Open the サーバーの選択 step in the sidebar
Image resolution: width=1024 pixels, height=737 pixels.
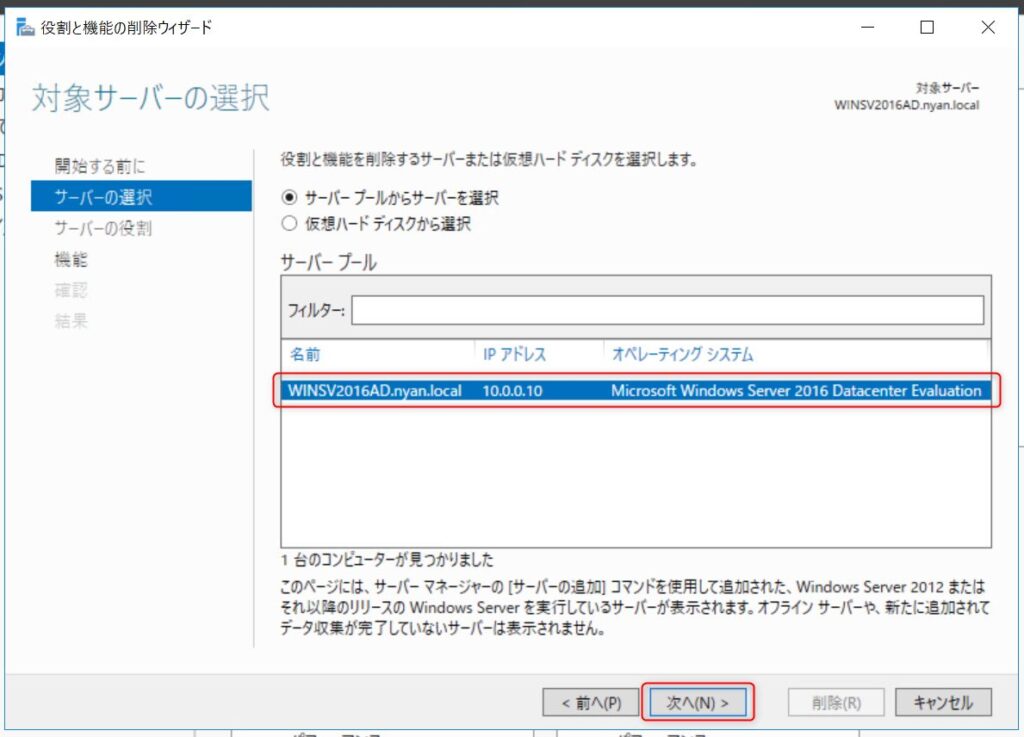coord(103,197)
